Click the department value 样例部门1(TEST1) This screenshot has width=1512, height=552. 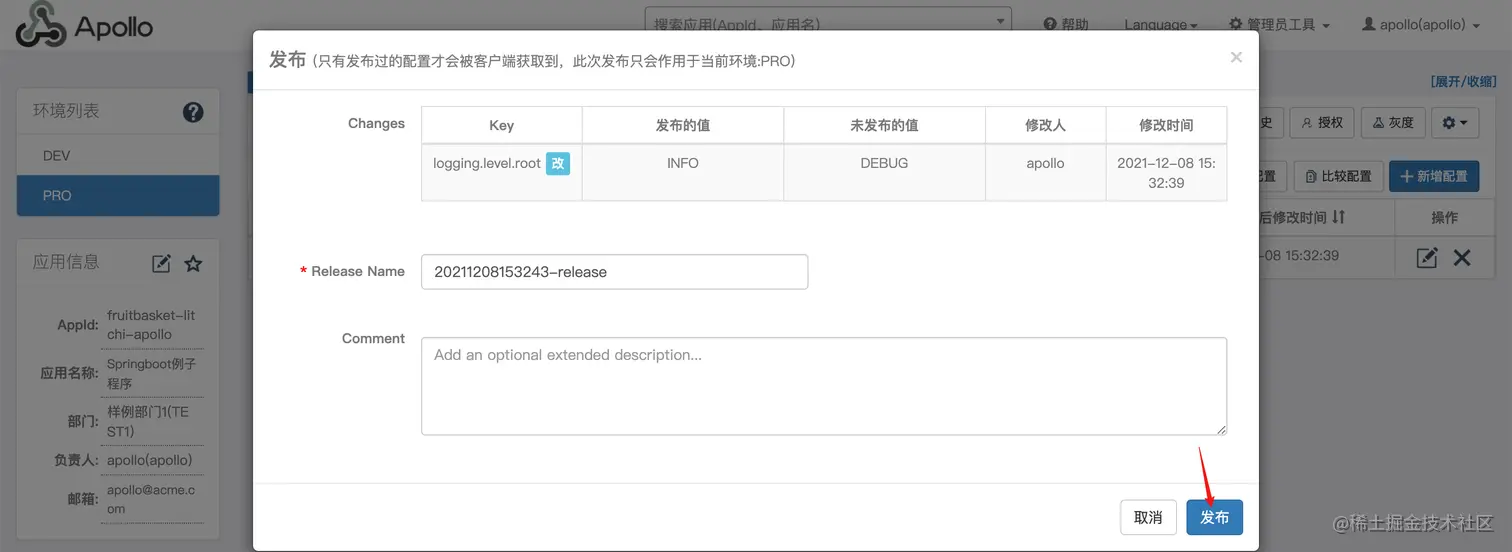tap(147, 421)
